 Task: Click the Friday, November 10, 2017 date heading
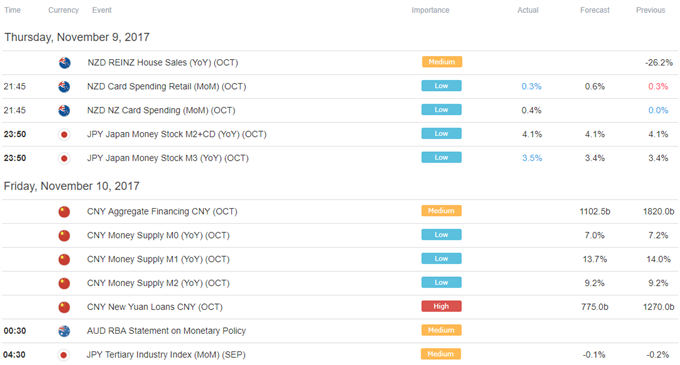(72, 186)
